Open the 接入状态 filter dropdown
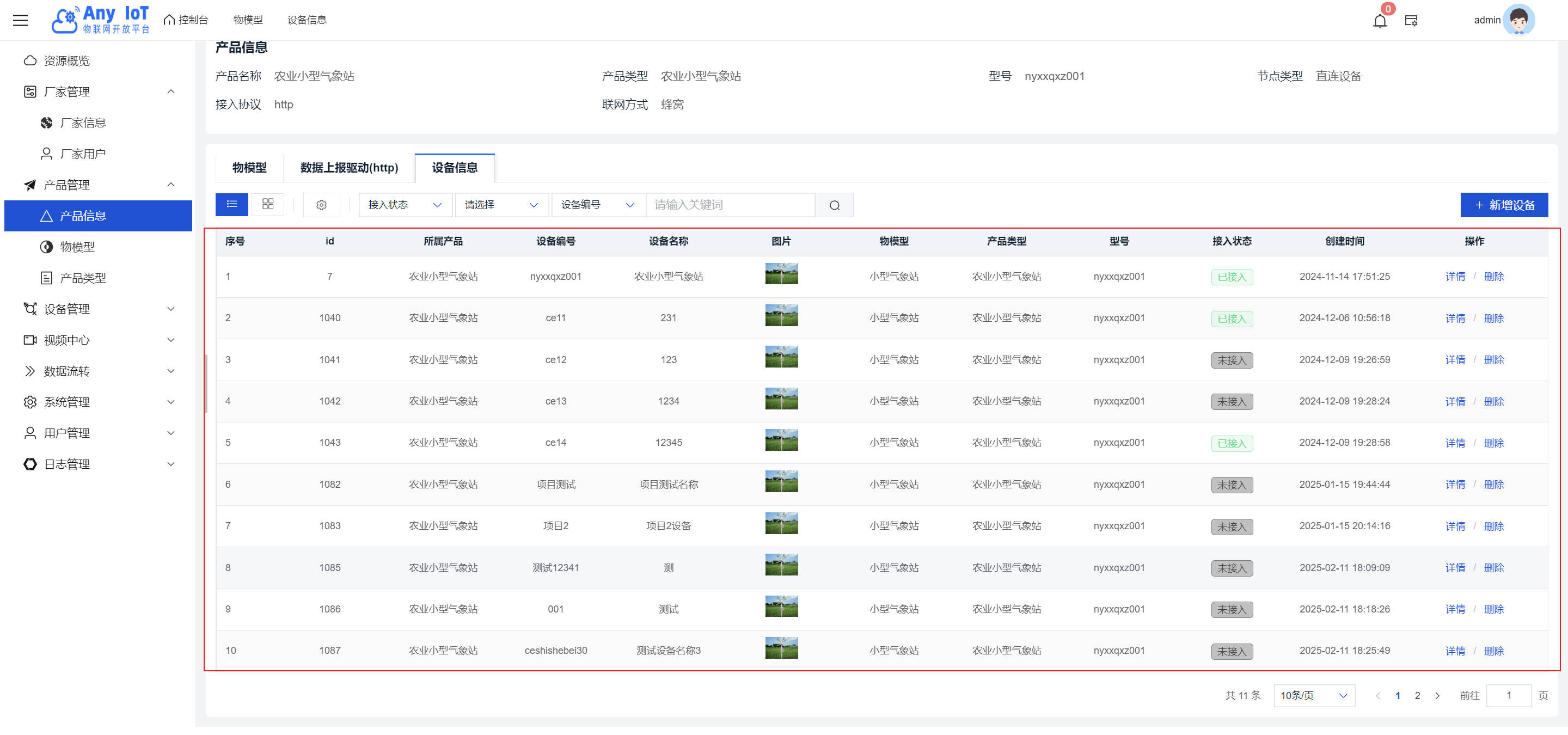This screenshot has width=1568, height=735. (405, 205)
